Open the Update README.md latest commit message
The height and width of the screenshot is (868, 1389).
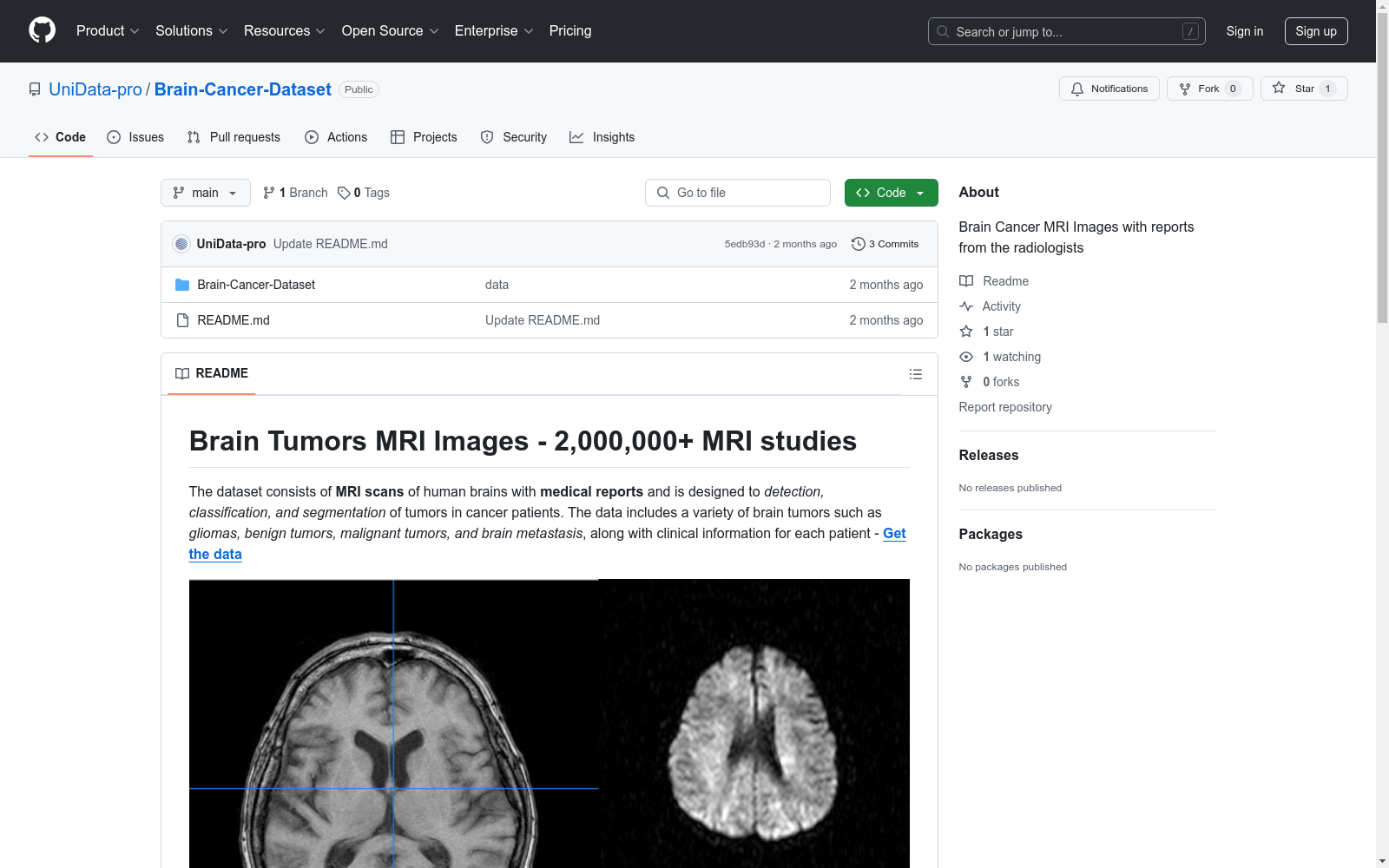point(331,244)
